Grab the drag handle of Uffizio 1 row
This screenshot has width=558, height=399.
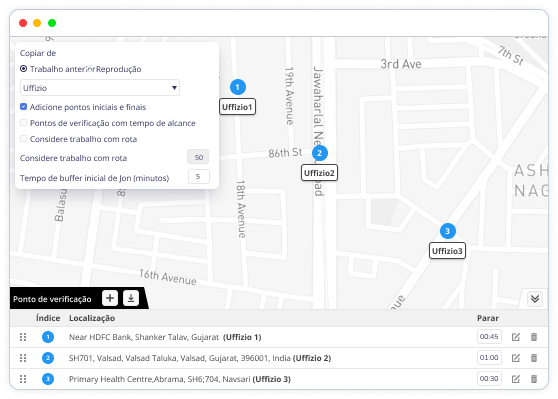23,337
